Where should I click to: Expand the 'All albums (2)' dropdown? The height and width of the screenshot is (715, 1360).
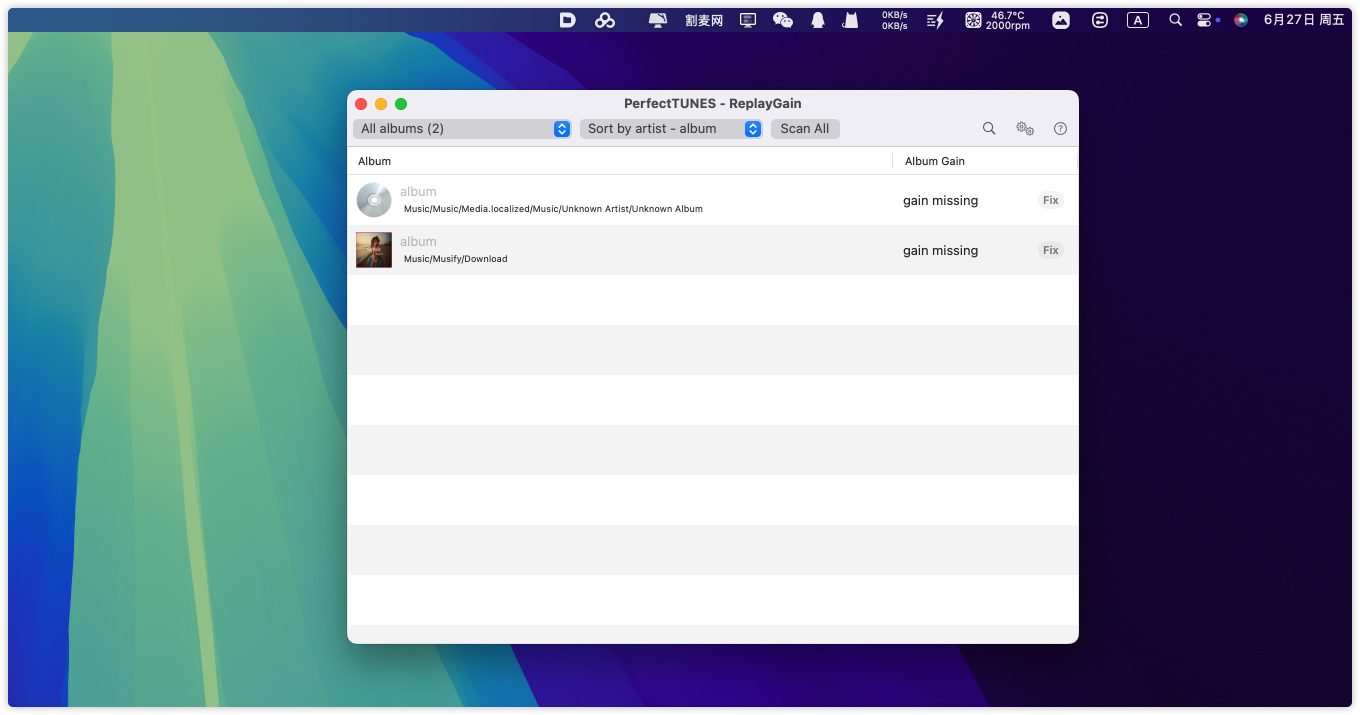click(x=462, y=129)
